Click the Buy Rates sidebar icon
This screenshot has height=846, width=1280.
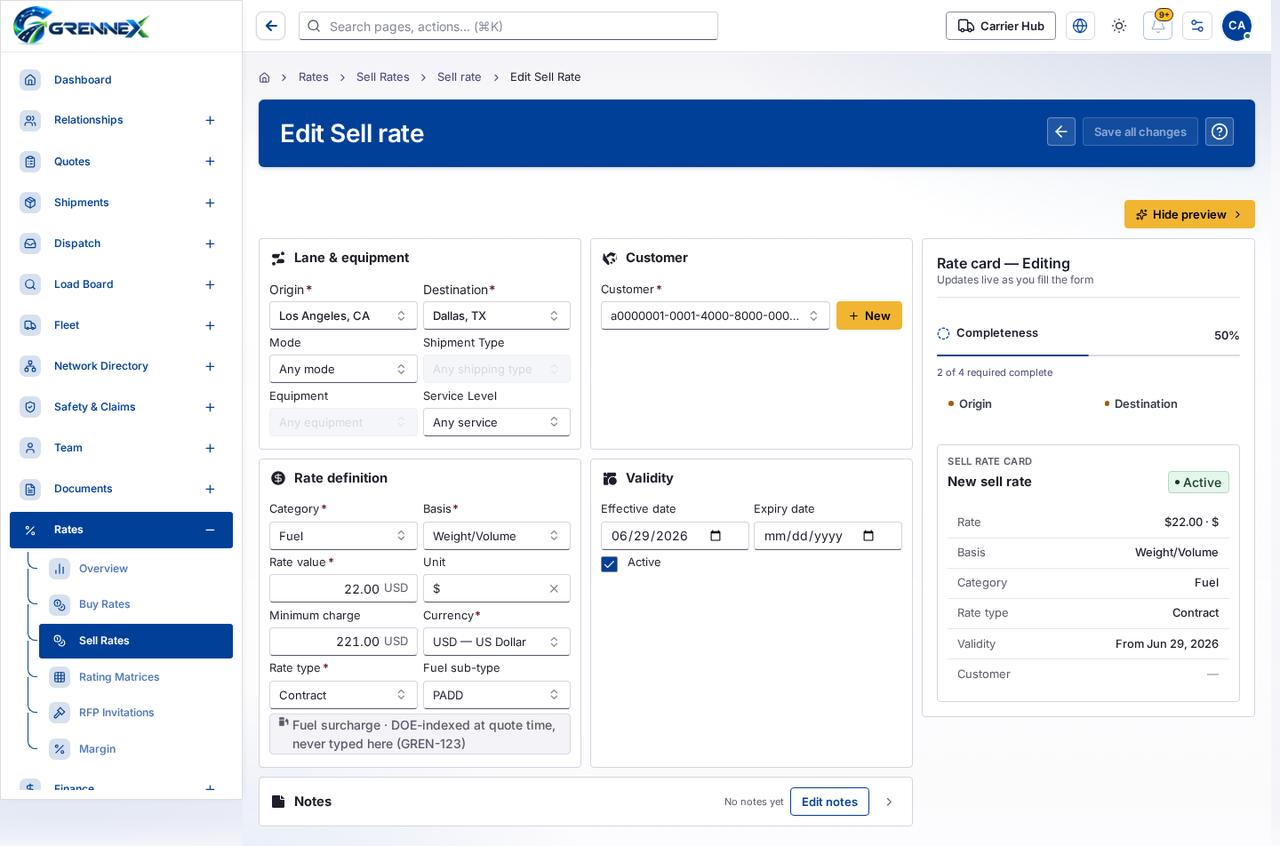(x=60, y=604)
